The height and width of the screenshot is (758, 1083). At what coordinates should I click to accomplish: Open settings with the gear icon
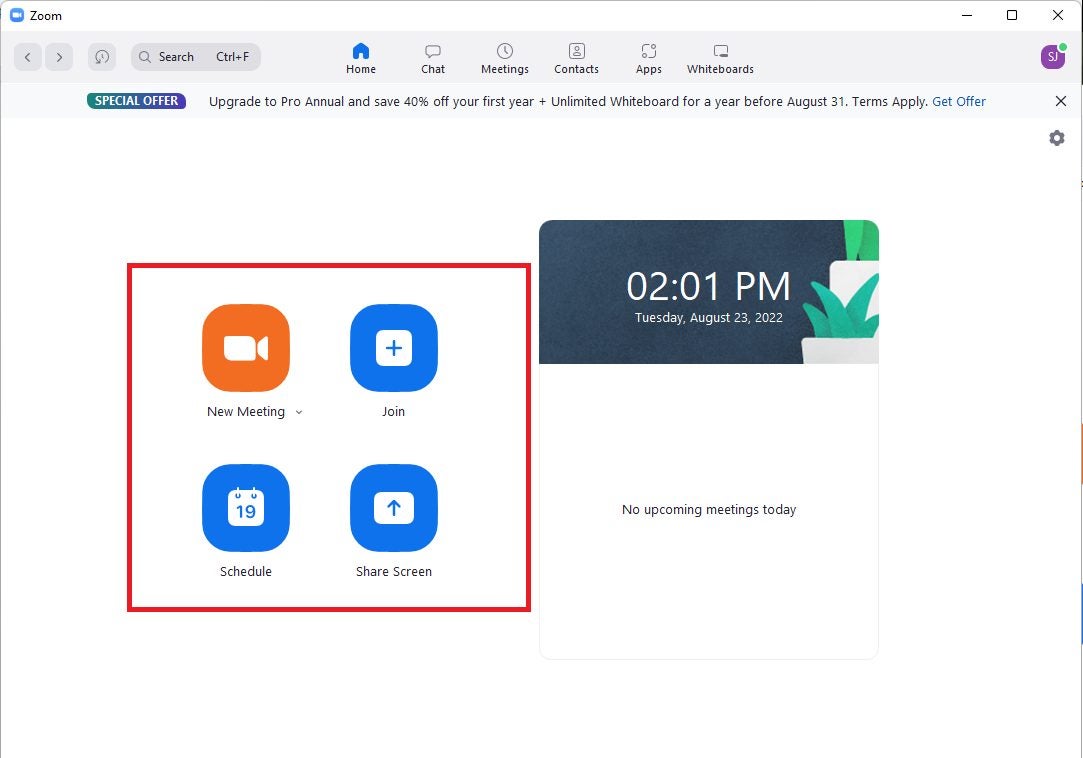(1057, 138)
